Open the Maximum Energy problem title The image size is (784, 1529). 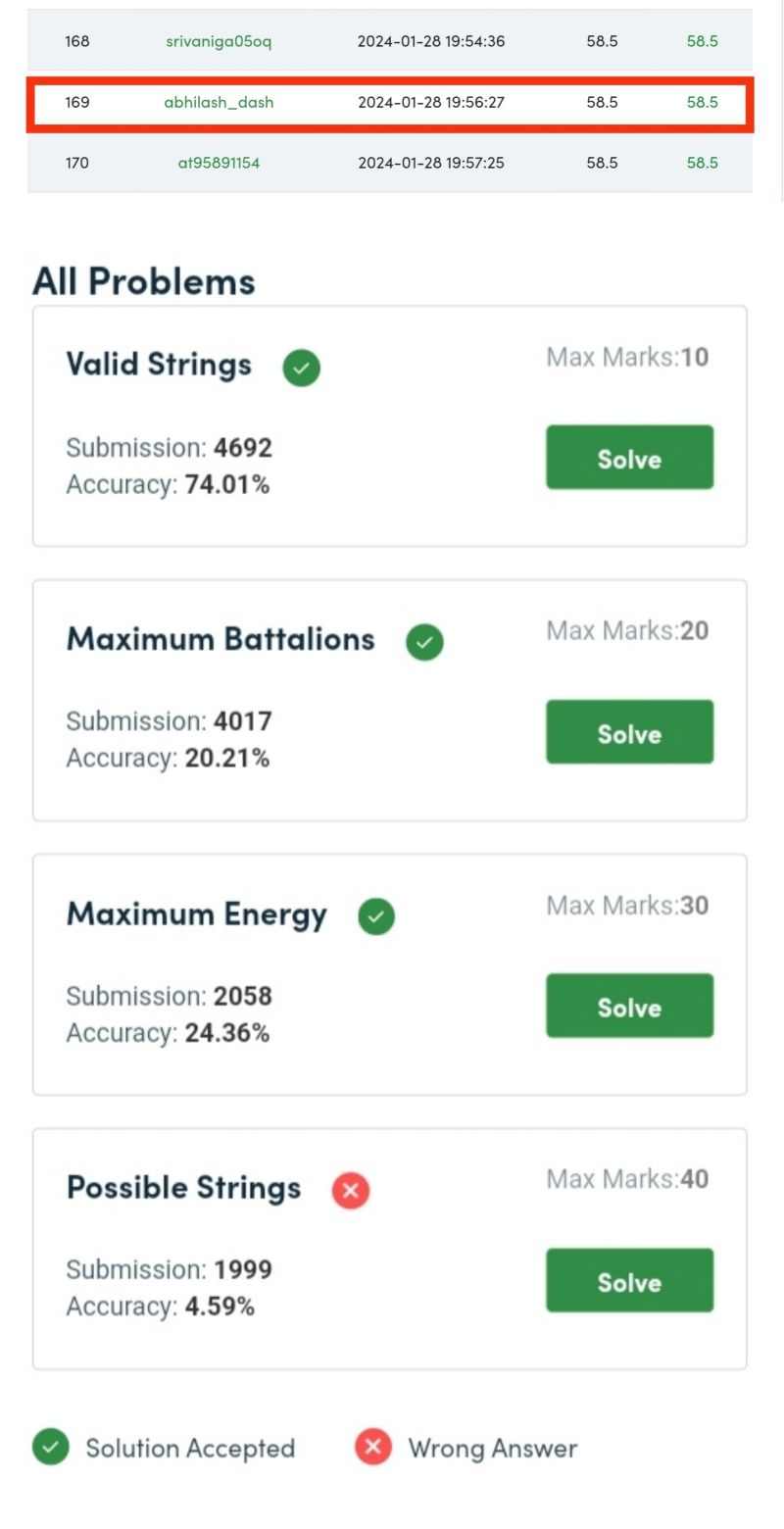click(x=196, y=914)
